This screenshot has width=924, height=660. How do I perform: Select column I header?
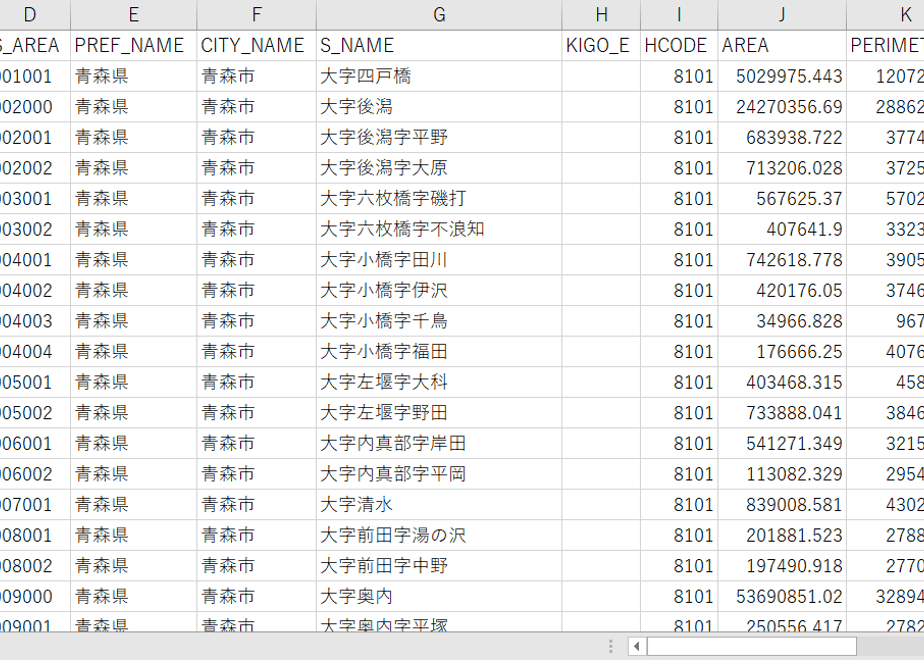click(679, 15)
